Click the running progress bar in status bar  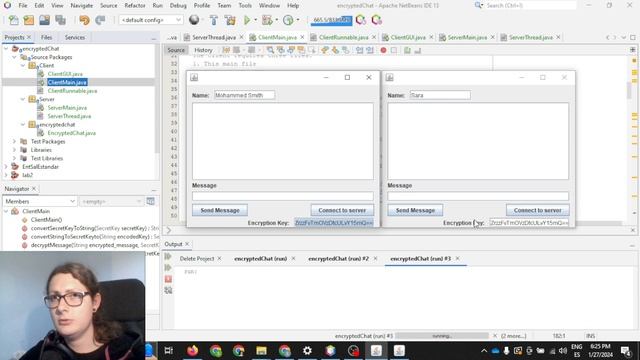pyautogui.click(x=442, y=336)
